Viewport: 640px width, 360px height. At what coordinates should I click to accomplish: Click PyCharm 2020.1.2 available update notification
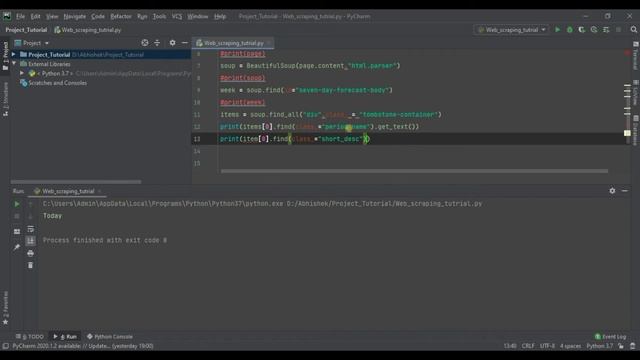coord(83,346)
